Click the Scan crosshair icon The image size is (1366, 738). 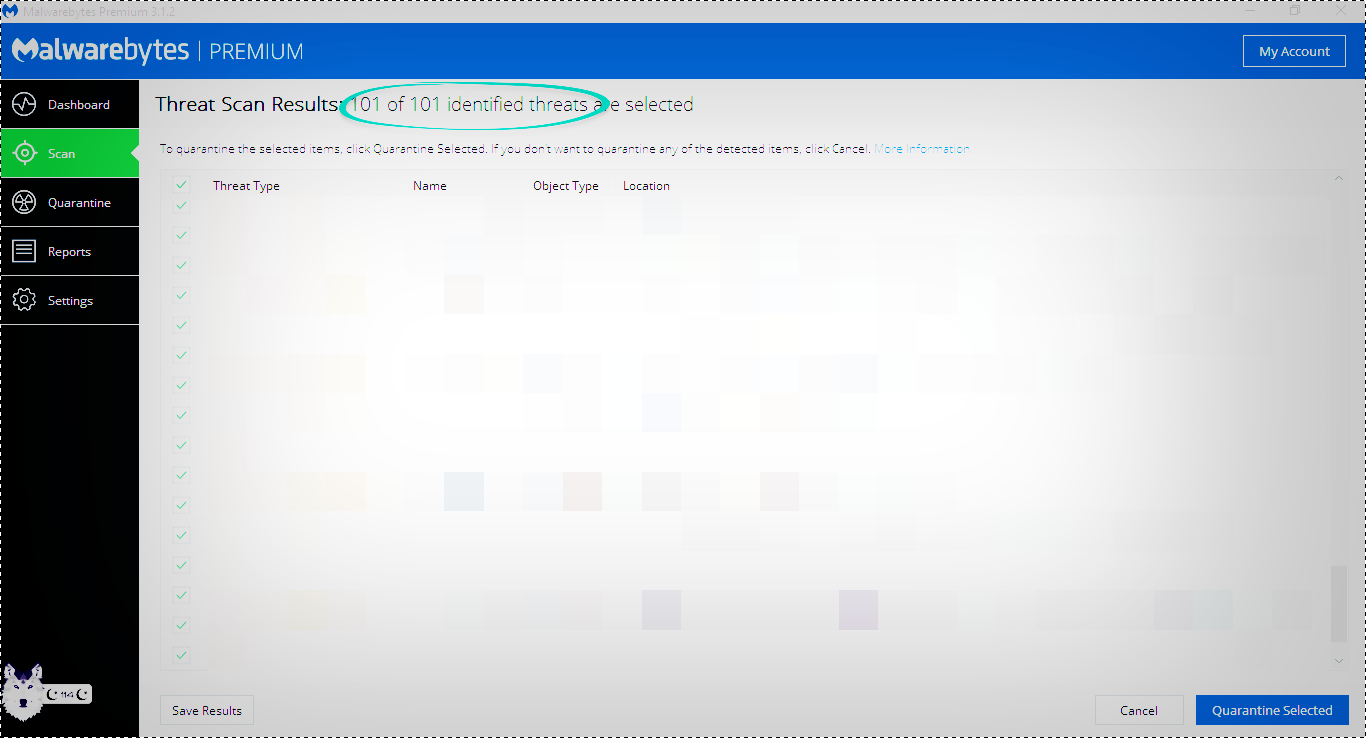[25, 154]
